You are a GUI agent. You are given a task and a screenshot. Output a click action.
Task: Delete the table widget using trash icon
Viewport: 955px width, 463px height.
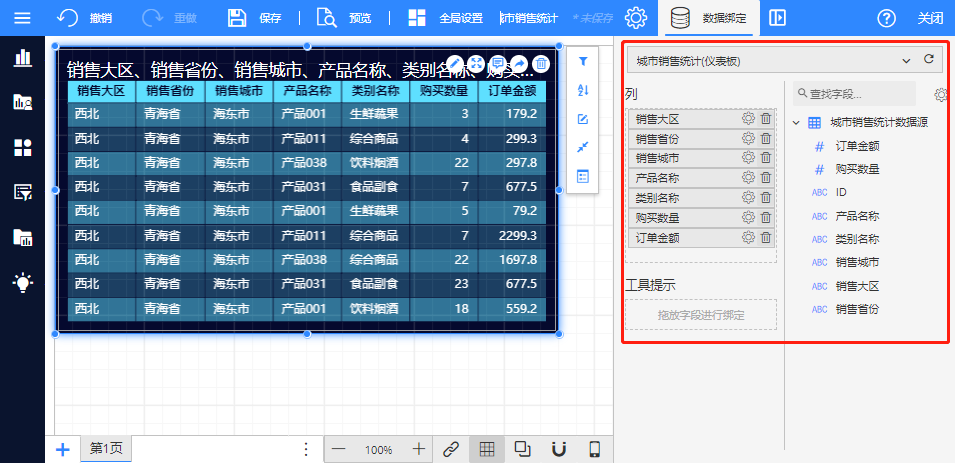click(x=541, y=64)
